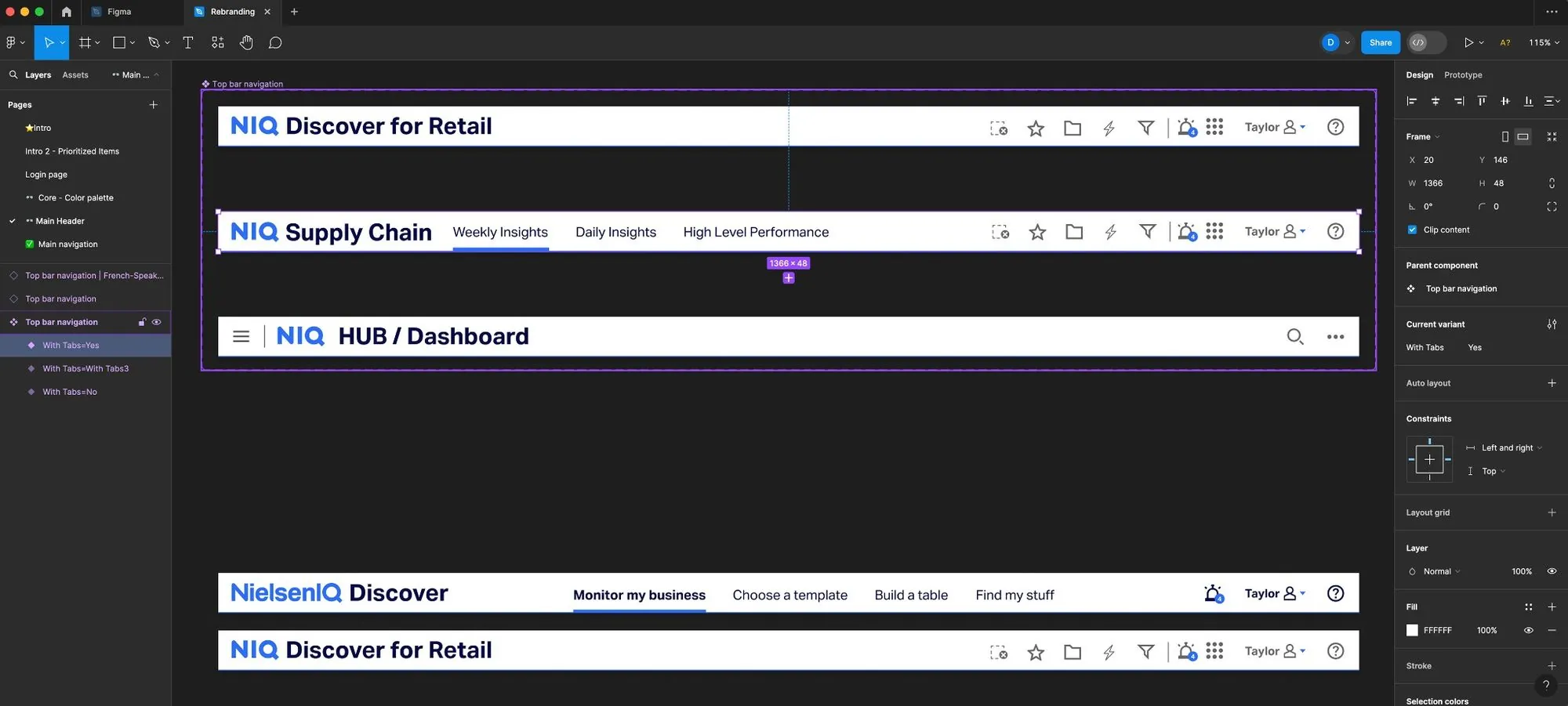This screenshot has height=706, width=1568.
Task: Toggle the Clip content checkbox
Action: (x=1412, y=230)
